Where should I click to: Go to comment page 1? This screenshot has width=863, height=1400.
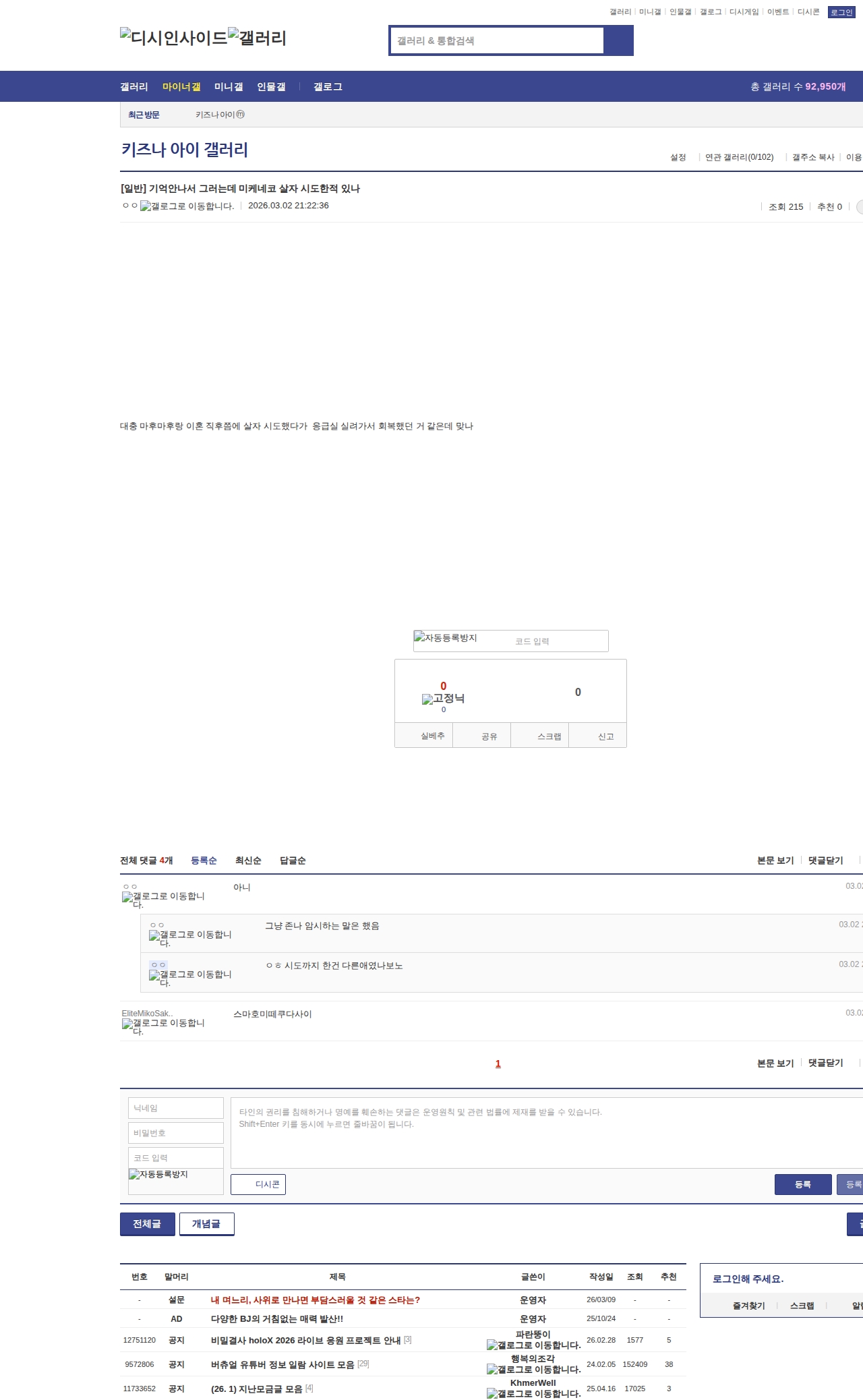point(498,1063)
